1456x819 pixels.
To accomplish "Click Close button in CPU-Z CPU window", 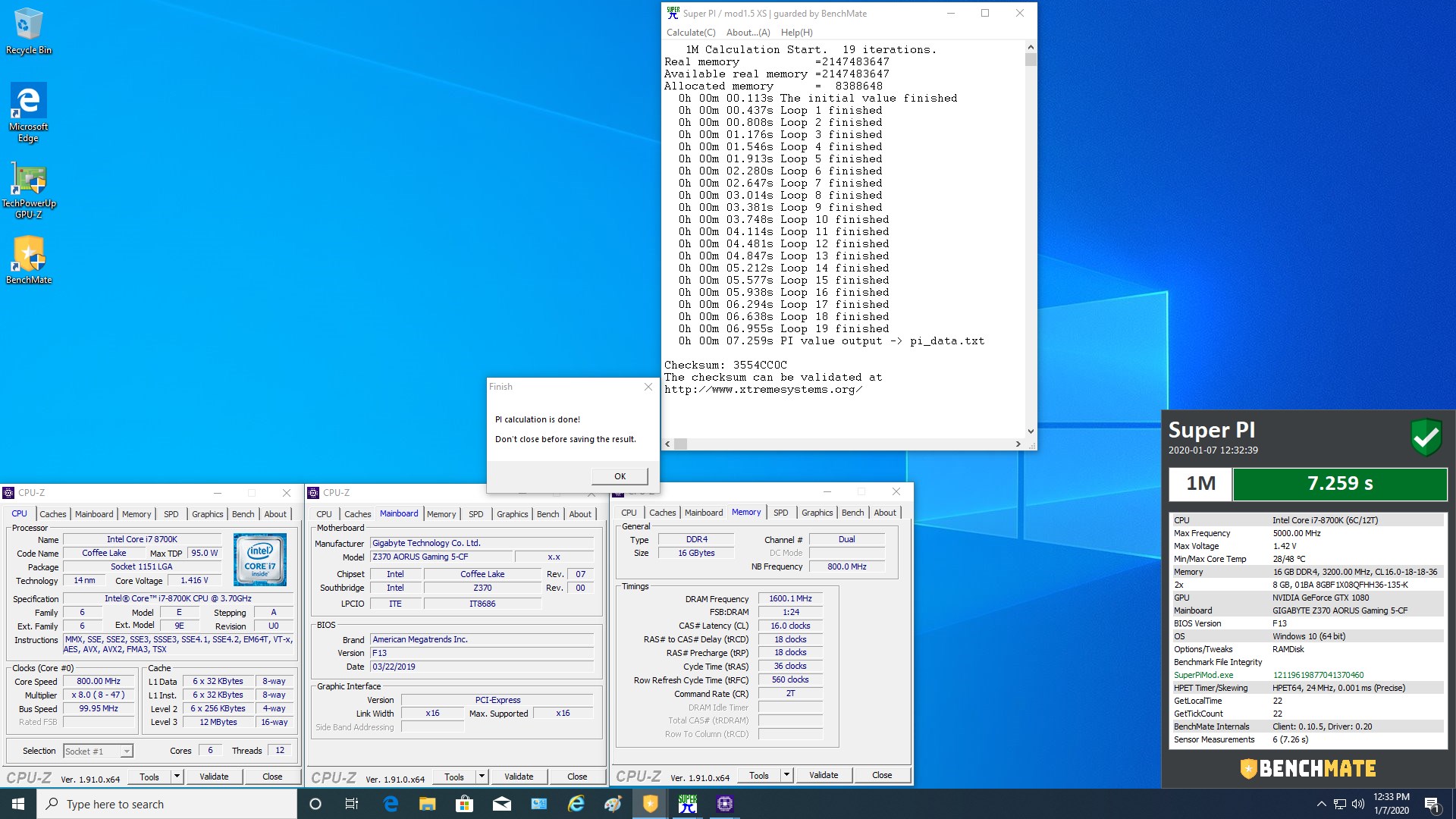I will [x=272, y=777].
